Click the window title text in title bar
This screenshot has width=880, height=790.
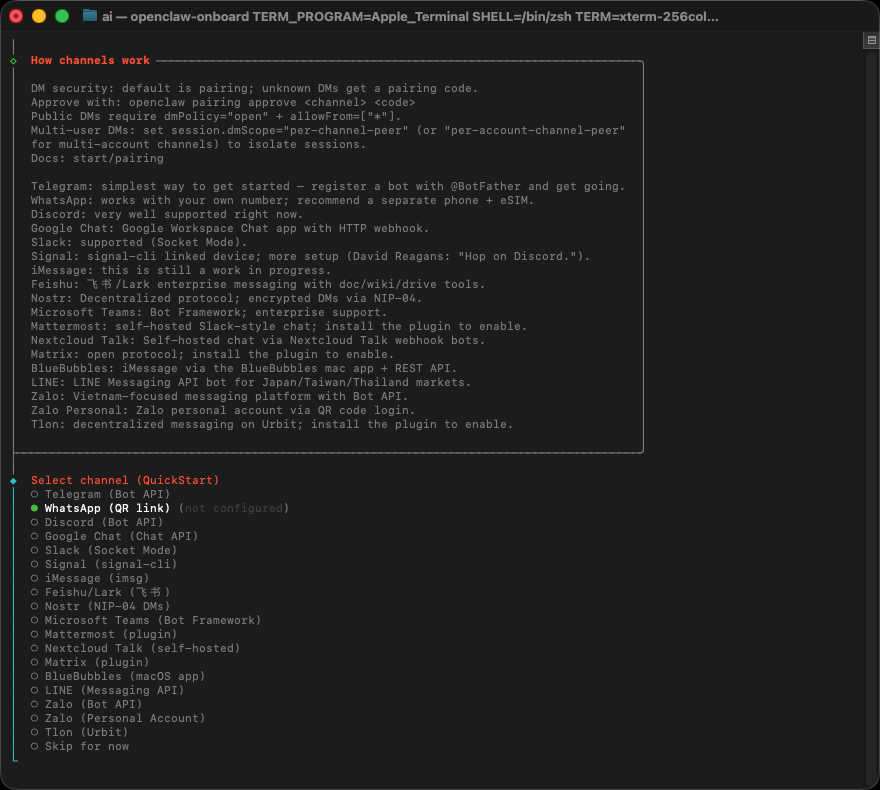click(410, 16)
